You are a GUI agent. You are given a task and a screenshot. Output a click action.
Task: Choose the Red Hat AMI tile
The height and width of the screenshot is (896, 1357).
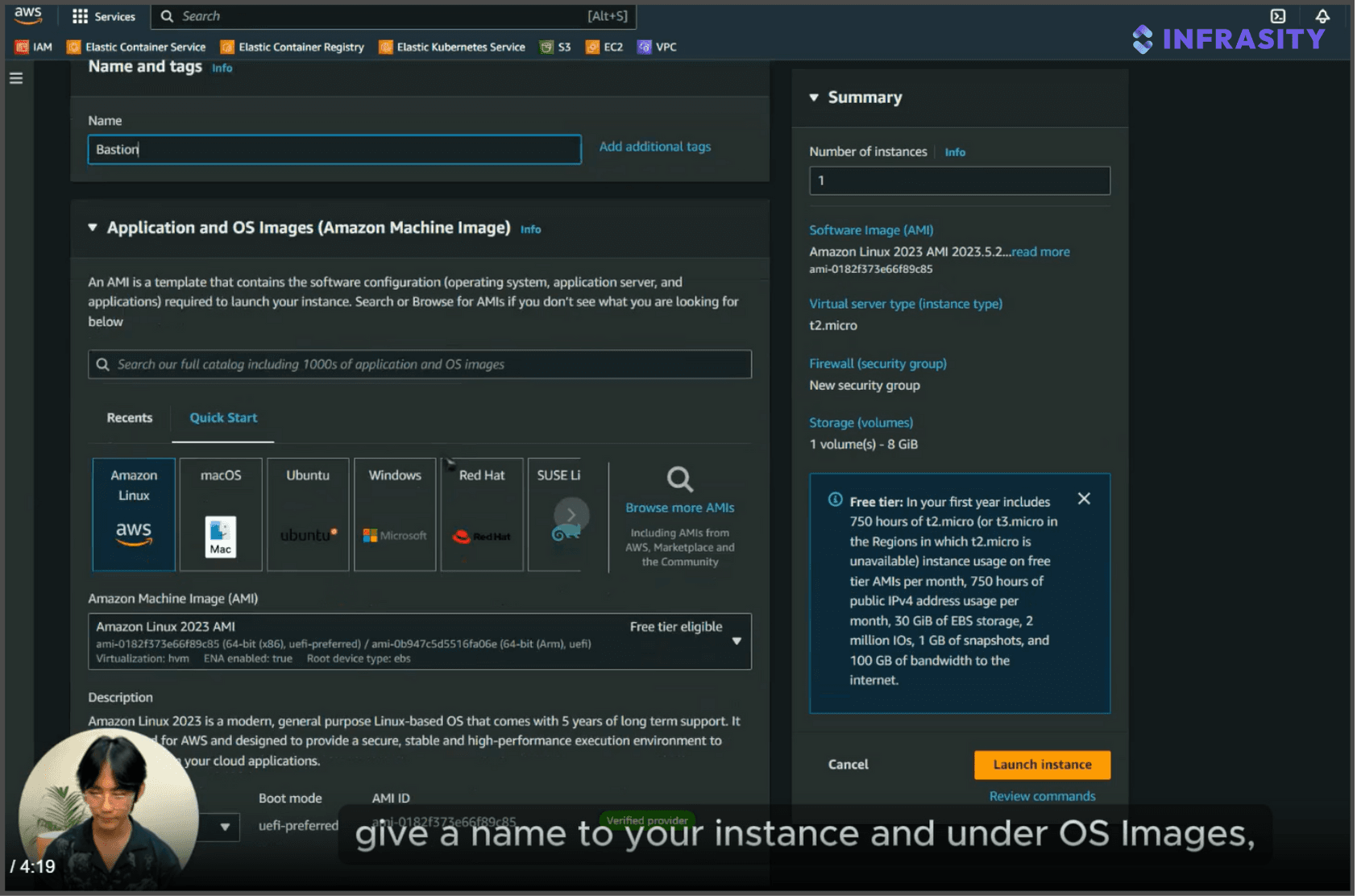click(482, 514)
